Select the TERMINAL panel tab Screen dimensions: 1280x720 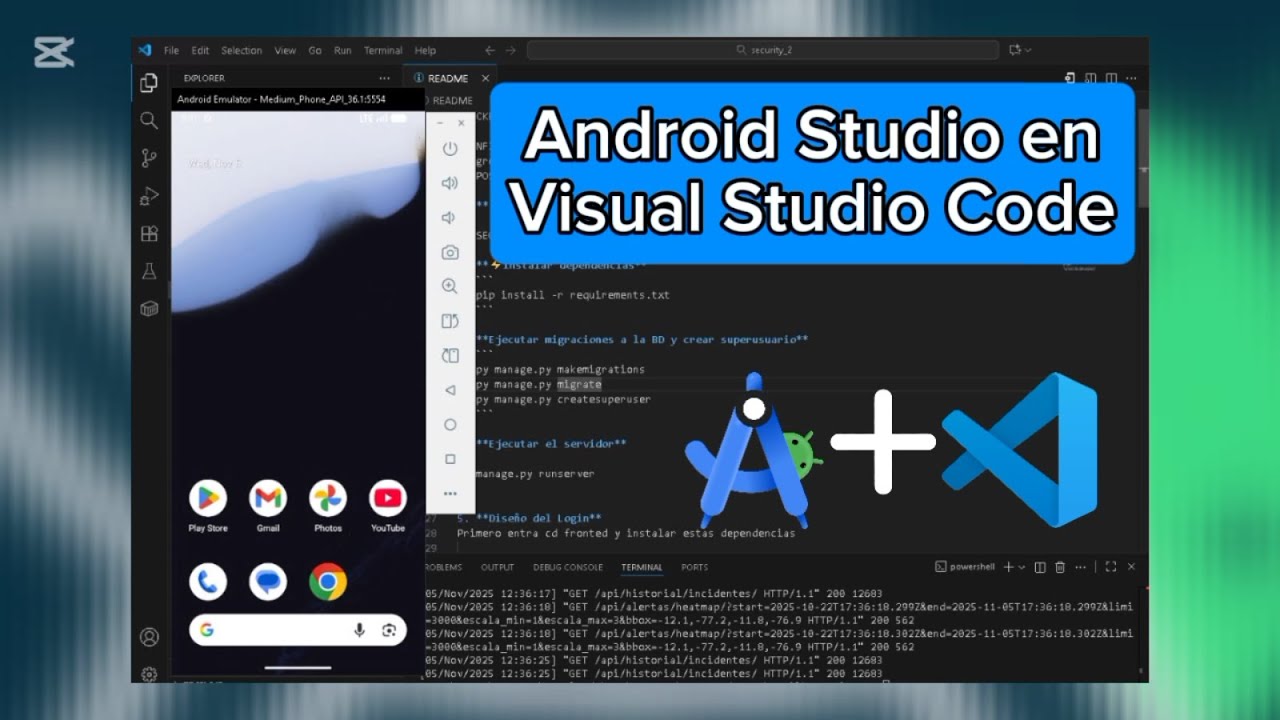pos(642,567)
